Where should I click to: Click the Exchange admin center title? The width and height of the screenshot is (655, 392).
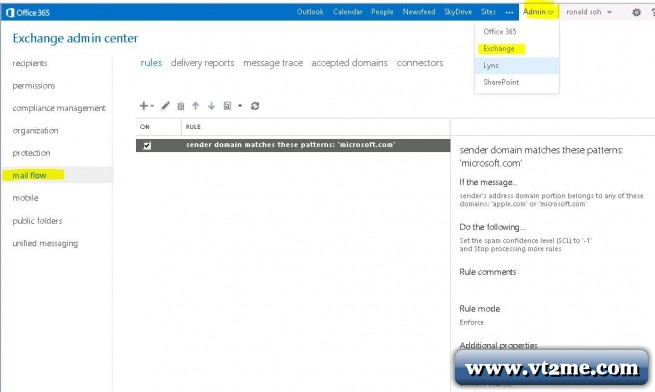pos(75,38)
